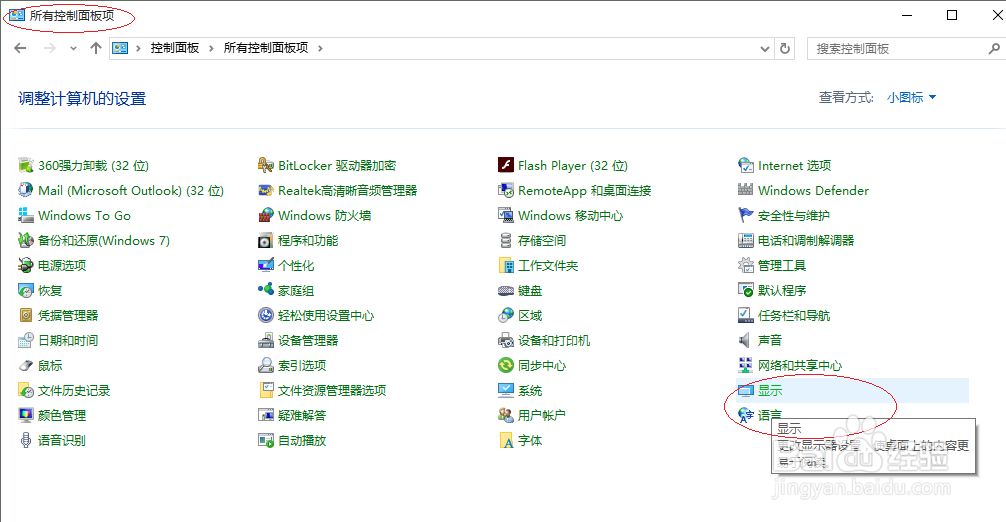Open the 文件资源管理器选项 link
The width and height of the screenshot is (1006, 522).
[332, 391]
